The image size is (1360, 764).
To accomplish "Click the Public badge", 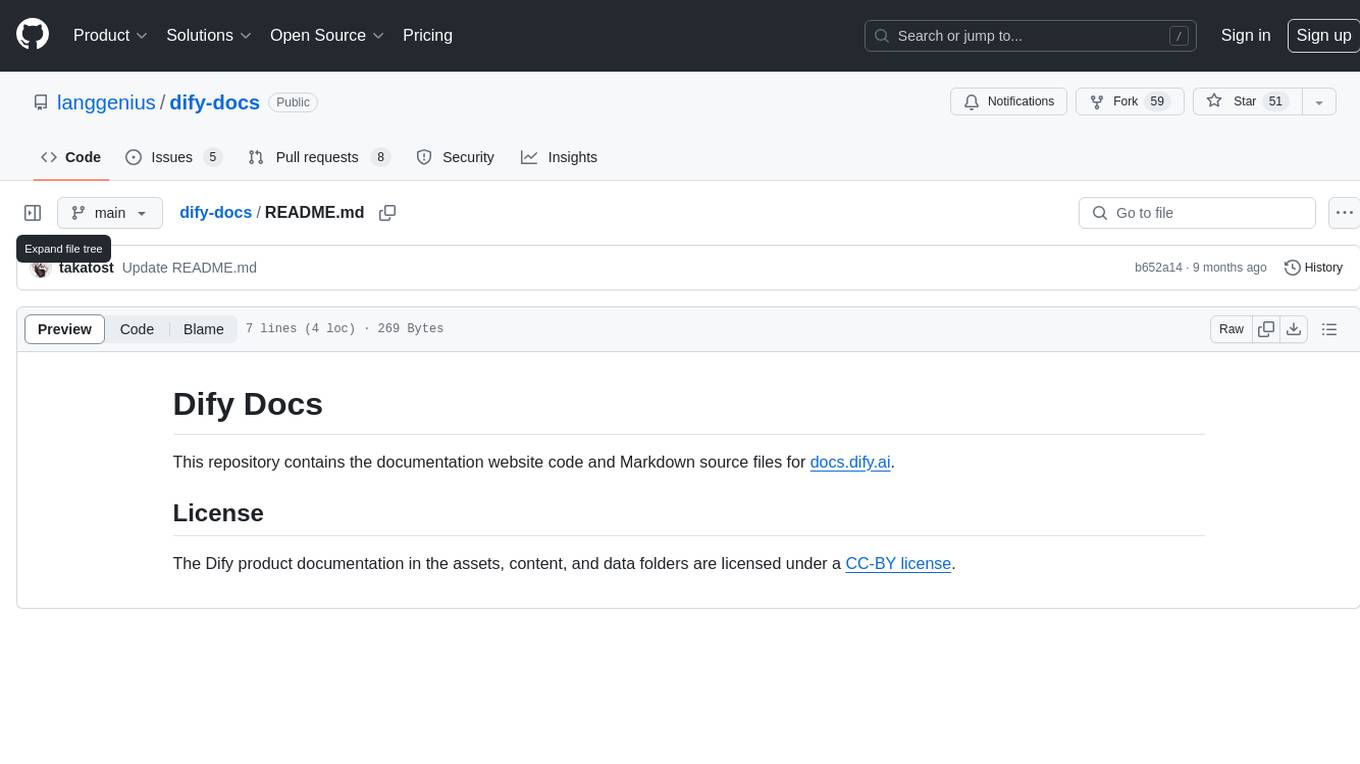I will click(293, 102).
